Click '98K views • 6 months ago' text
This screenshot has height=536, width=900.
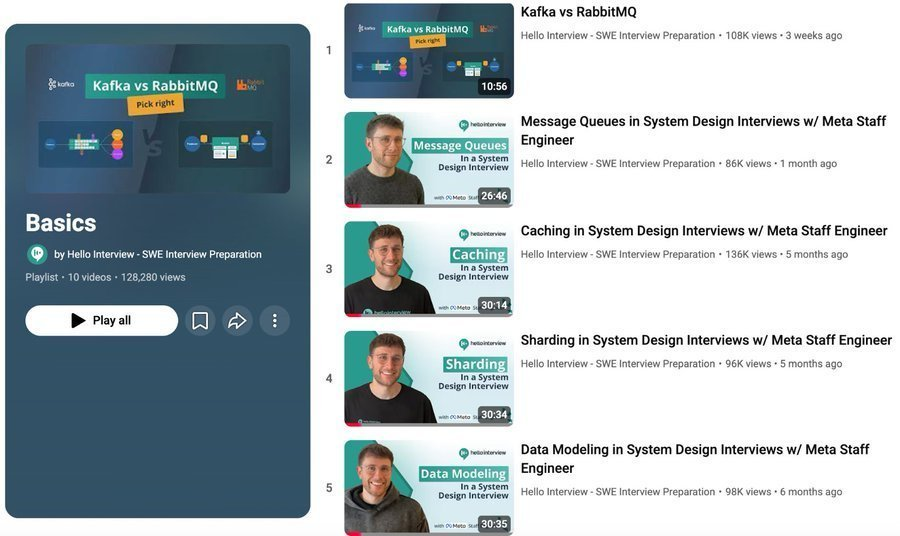[x=783, y=492]
